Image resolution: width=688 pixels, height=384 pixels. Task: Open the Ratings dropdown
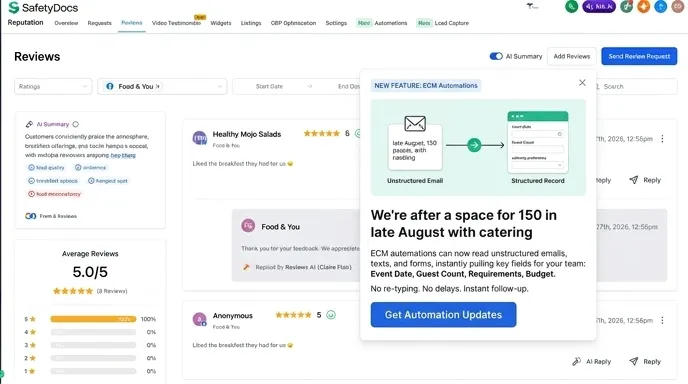(53, 86)
